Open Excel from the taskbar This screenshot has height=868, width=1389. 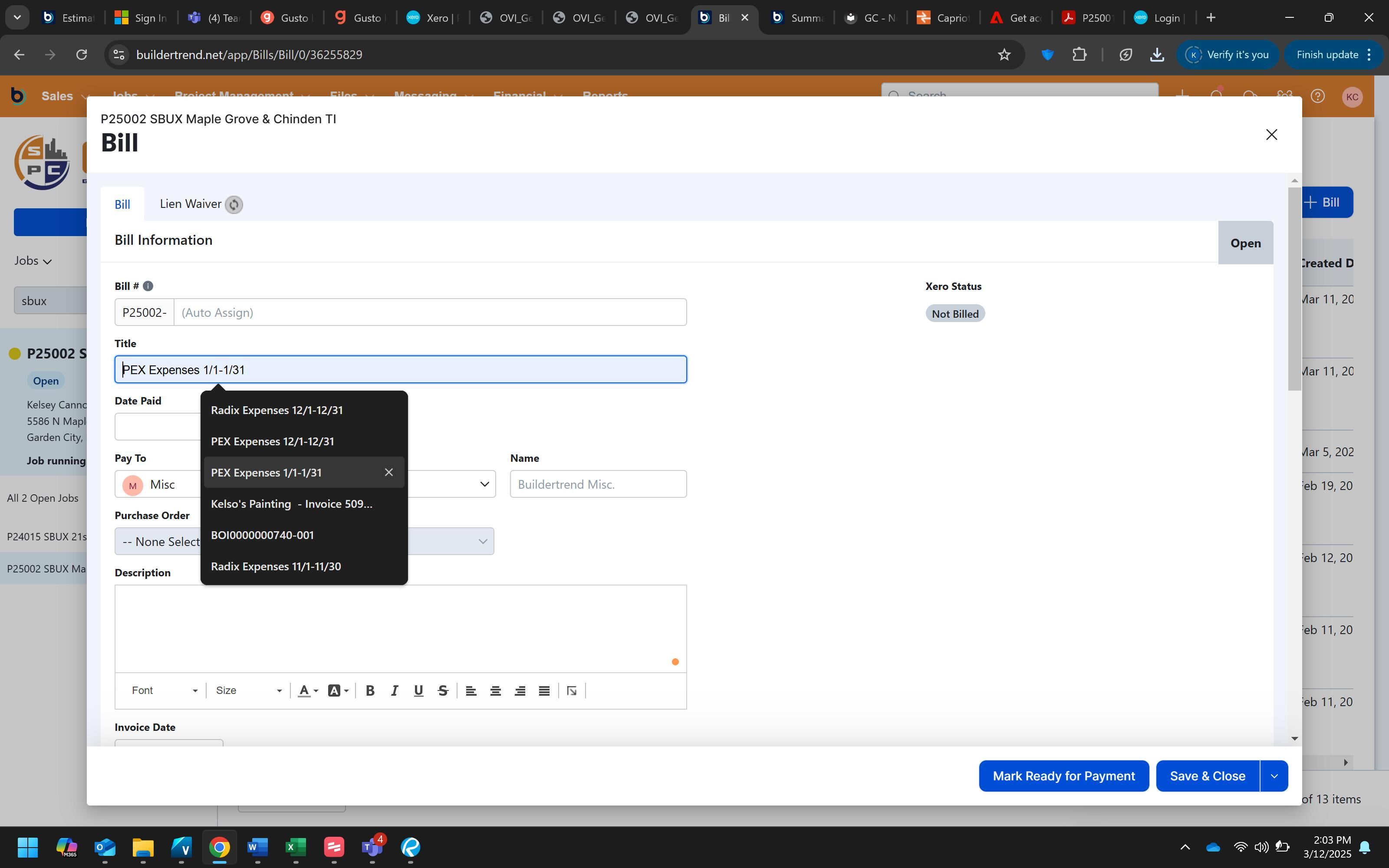coord(296,847)
